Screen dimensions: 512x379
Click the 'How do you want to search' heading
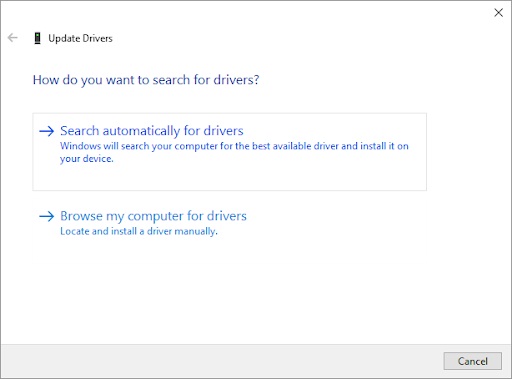point(146,80)
